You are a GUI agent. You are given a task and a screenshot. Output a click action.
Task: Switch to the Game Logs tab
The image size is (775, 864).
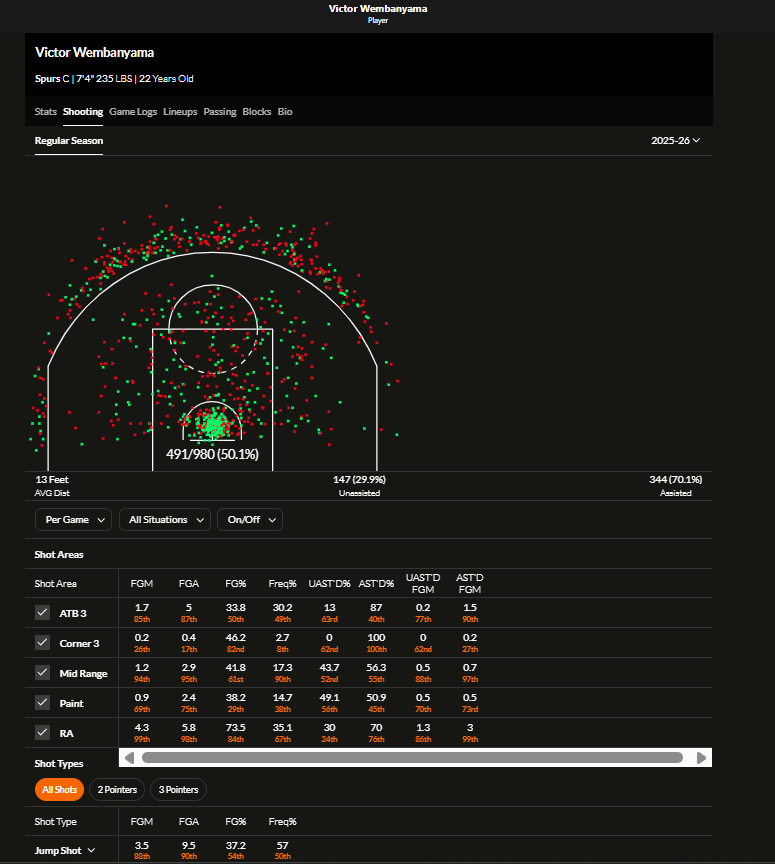coord(133,111)
